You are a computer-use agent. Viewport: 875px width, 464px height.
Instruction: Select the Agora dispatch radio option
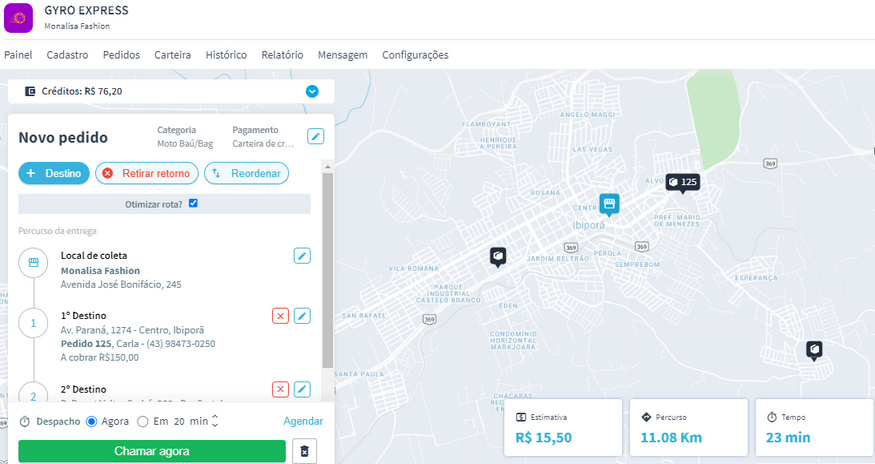(x=92, y=422)
